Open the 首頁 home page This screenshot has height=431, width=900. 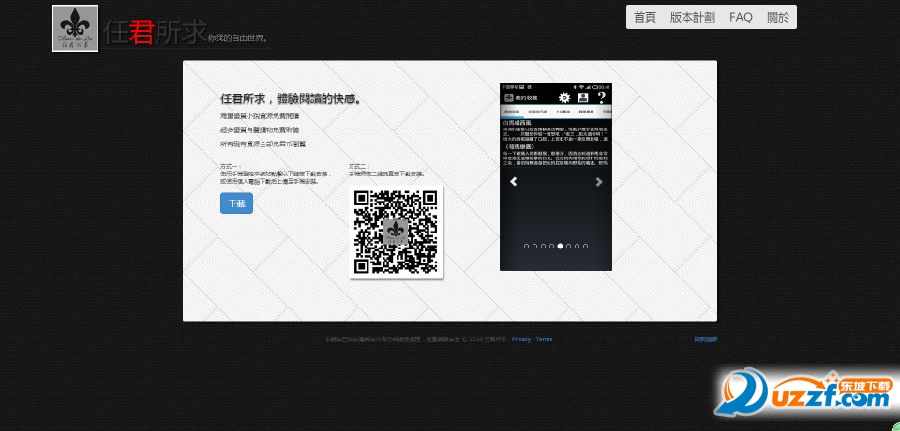coord(645,17)
